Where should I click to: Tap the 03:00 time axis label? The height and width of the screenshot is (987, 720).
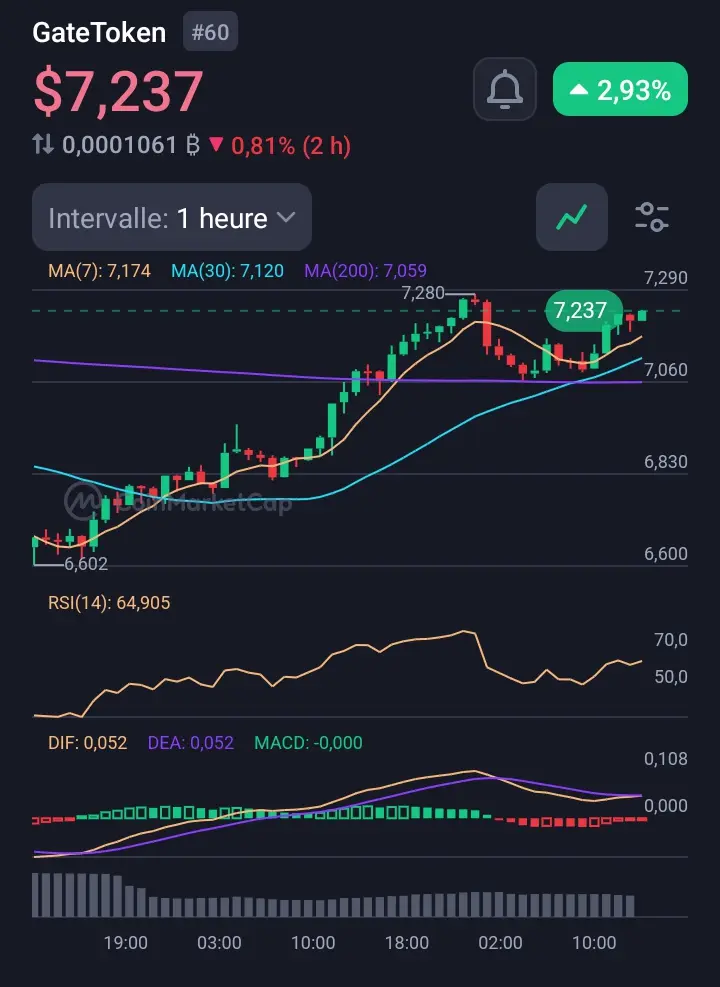click(x=219, y=942)
